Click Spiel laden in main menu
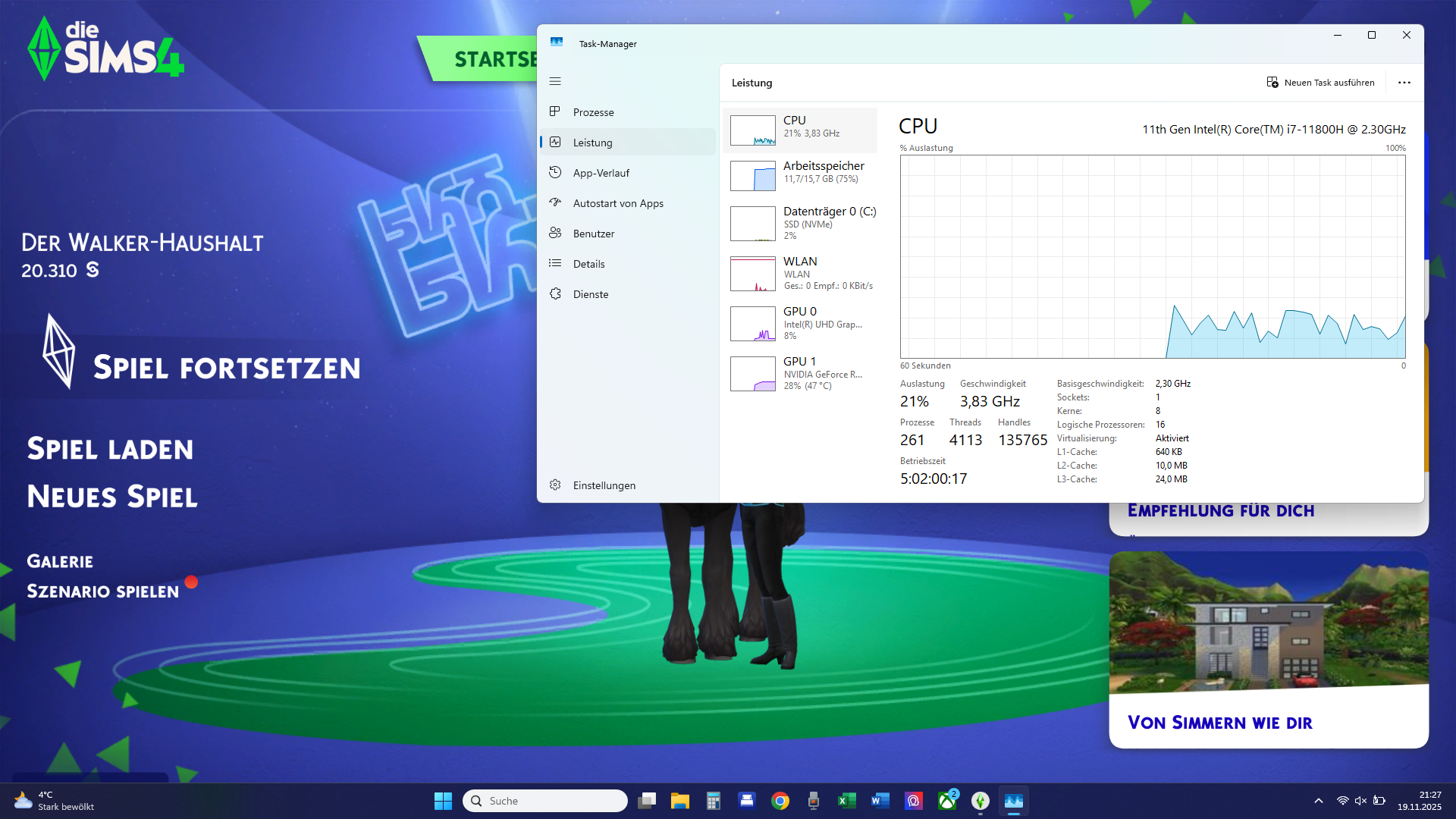Screen dimensions: 1456x819 tap(110, 449)
